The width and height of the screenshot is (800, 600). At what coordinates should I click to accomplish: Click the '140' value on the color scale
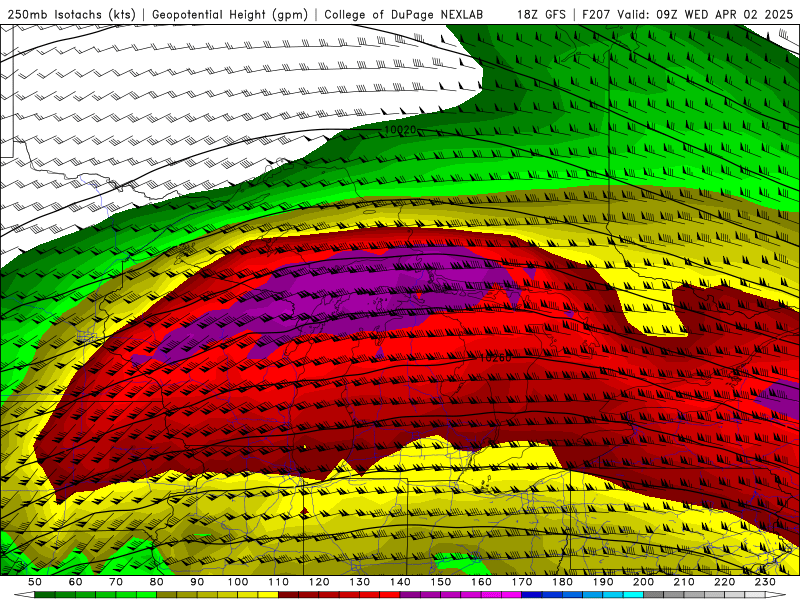tap(400, 582)
